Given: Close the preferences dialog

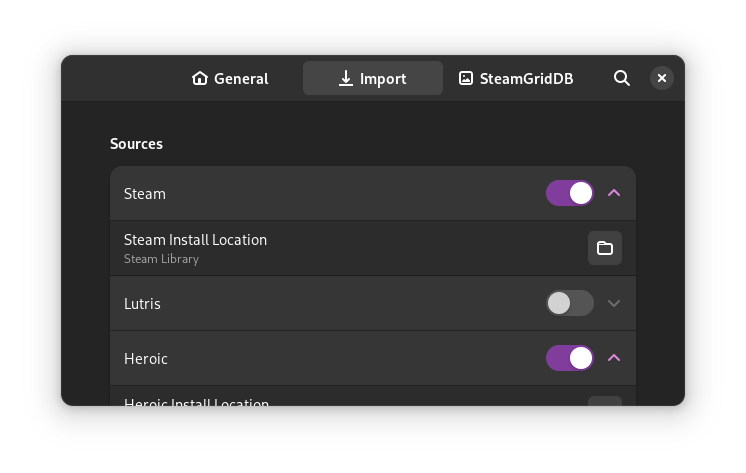Looking at the screenshot, I should tap(661, 78).
